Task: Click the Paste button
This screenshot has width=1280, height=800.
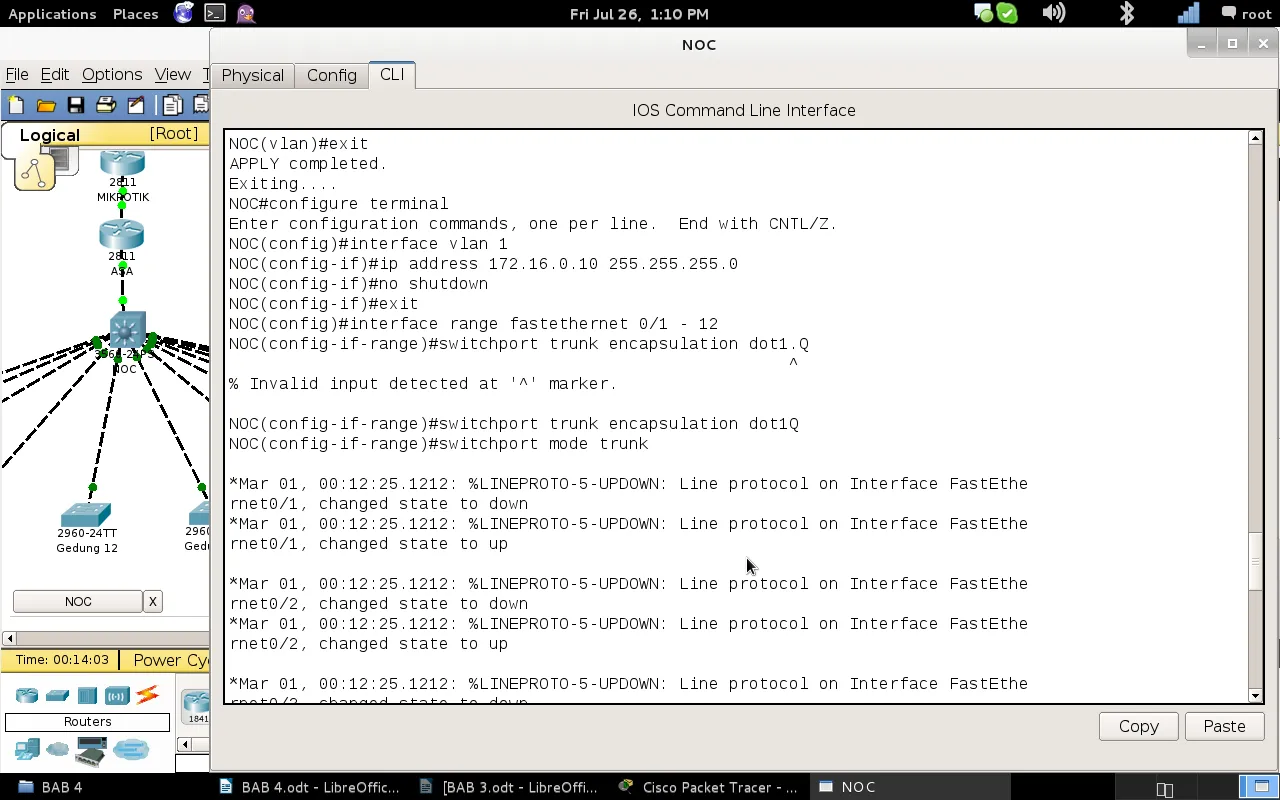Action: point(1224,726)
